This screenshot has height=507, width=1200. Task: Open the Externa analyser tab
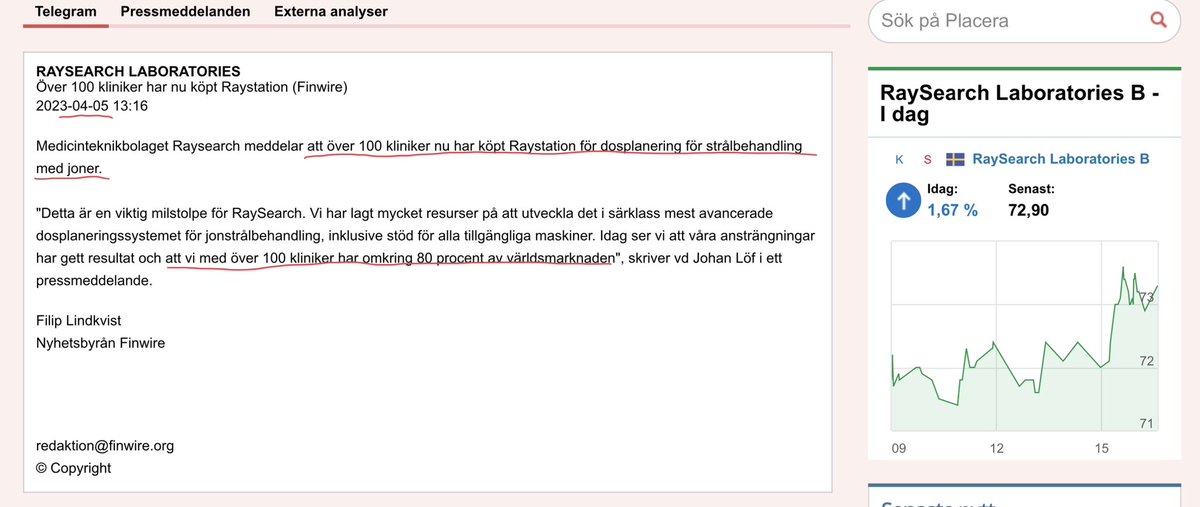click(331, 13)
